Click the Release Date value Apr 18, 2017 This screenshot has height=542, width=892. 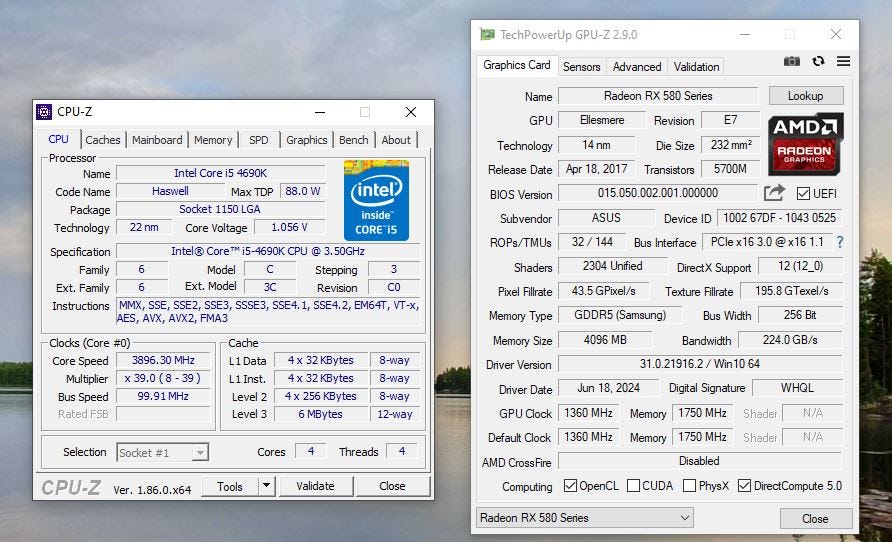(596, 169)
